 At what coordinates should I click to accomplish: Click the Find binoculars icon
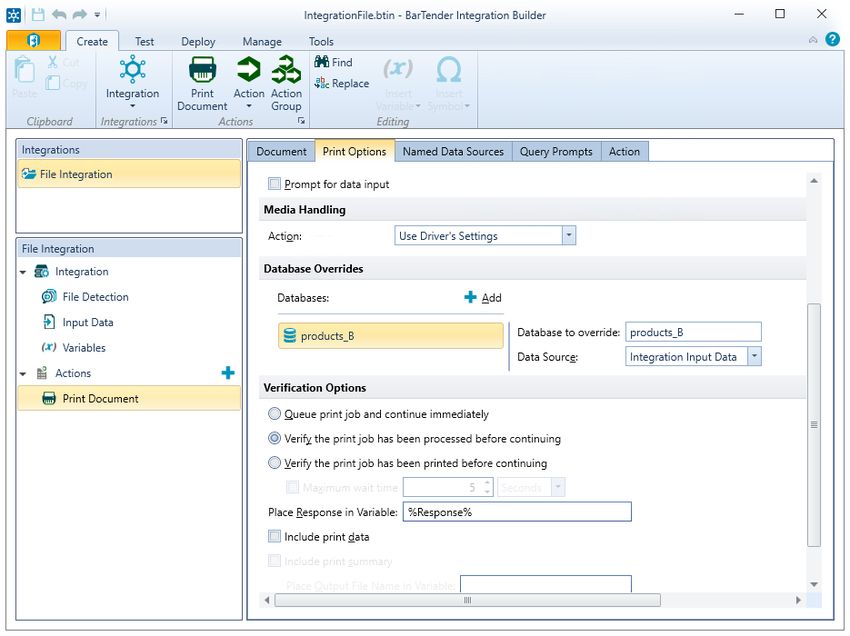click(321, 62)
